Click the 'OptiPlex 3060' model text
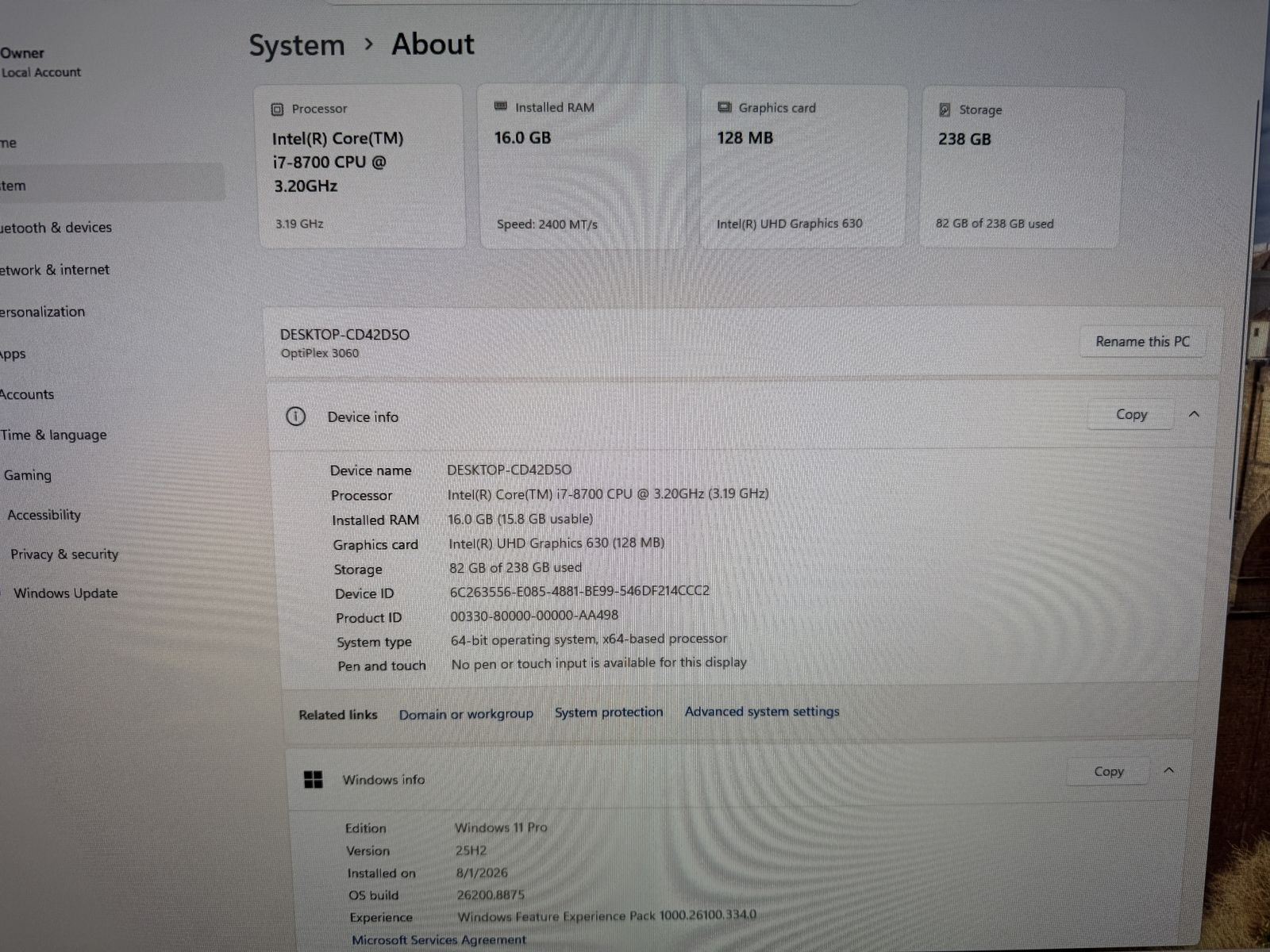 (x=320, y=353)
